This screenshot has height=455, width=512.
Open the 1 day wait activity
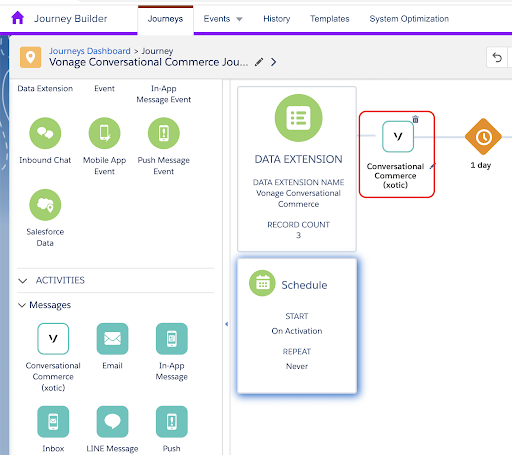pos(483,137)
